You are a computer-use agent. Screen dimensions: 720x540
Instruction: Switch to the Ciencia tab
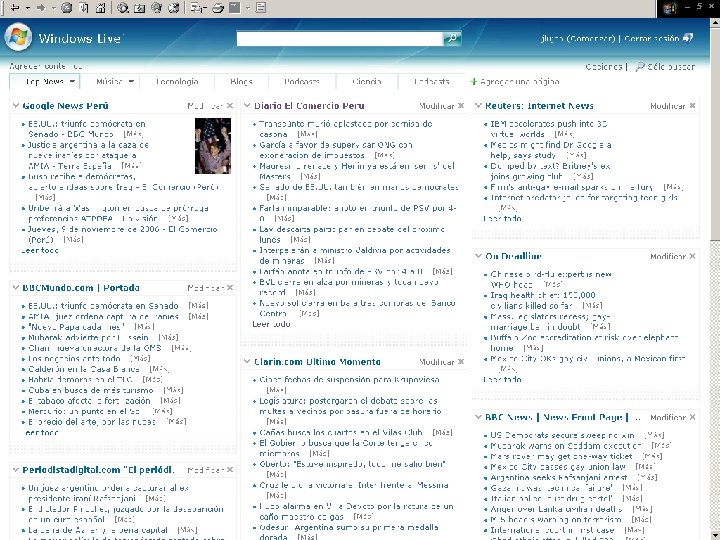click(367, 82)
